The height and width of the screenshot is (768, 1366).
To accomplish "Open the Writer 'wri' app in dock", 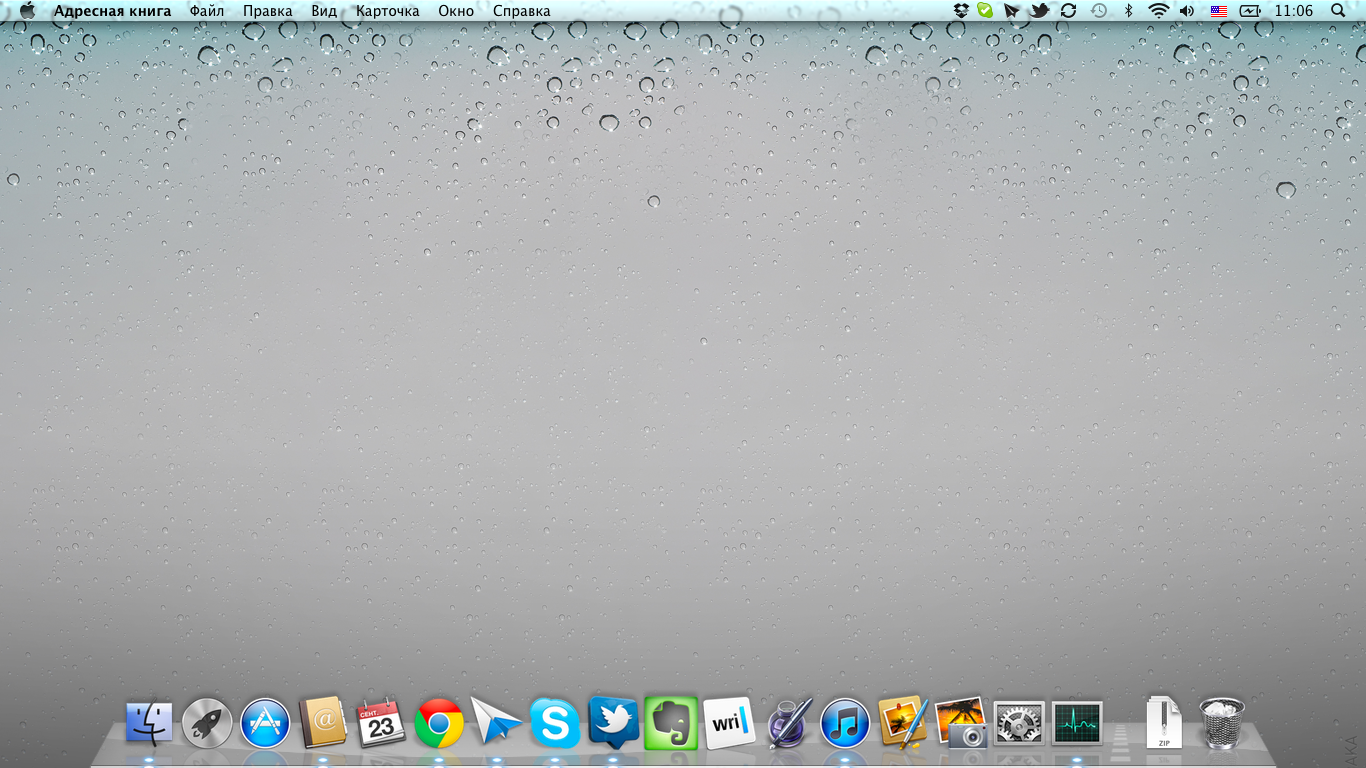I will point(729,722).
